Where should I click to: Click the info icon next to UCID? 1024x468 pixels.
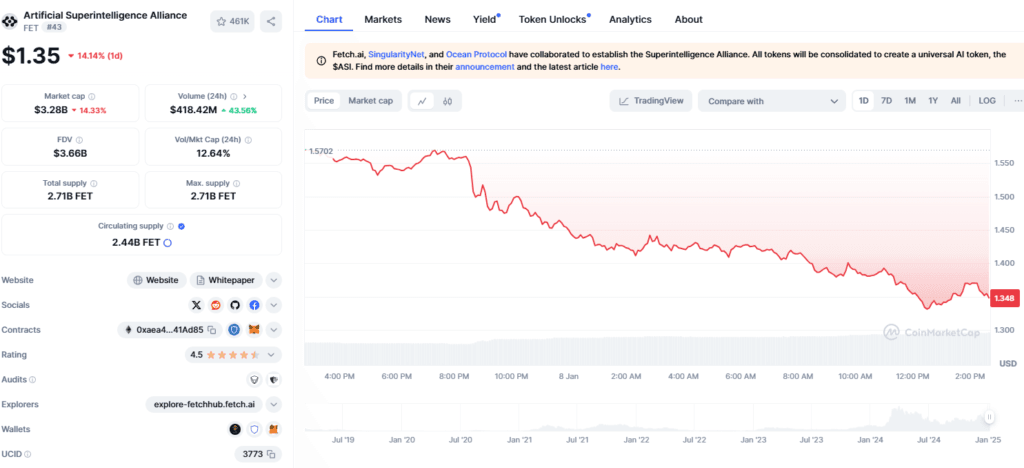coord(27,454)
